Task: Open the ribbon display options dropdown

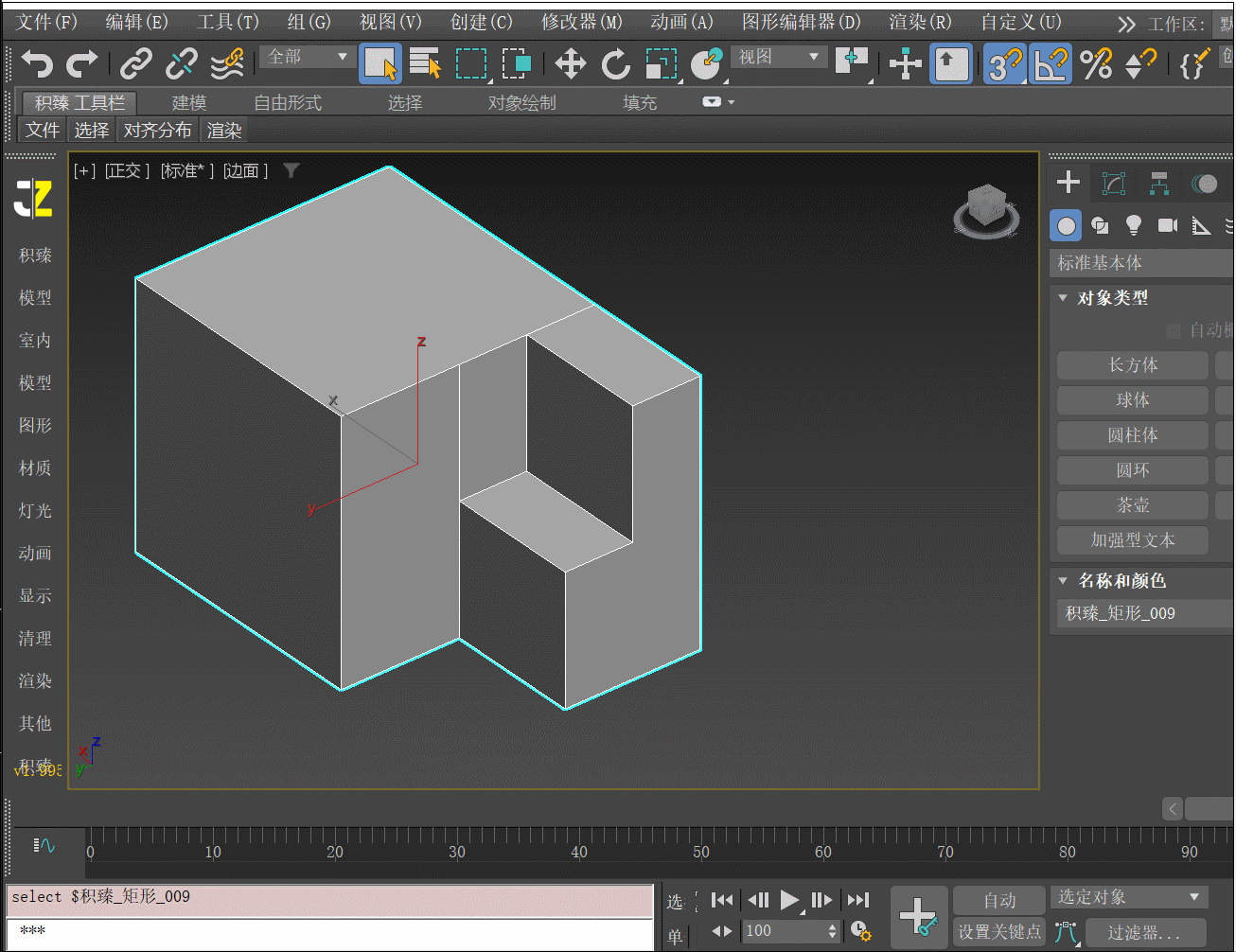Action: 718,101
